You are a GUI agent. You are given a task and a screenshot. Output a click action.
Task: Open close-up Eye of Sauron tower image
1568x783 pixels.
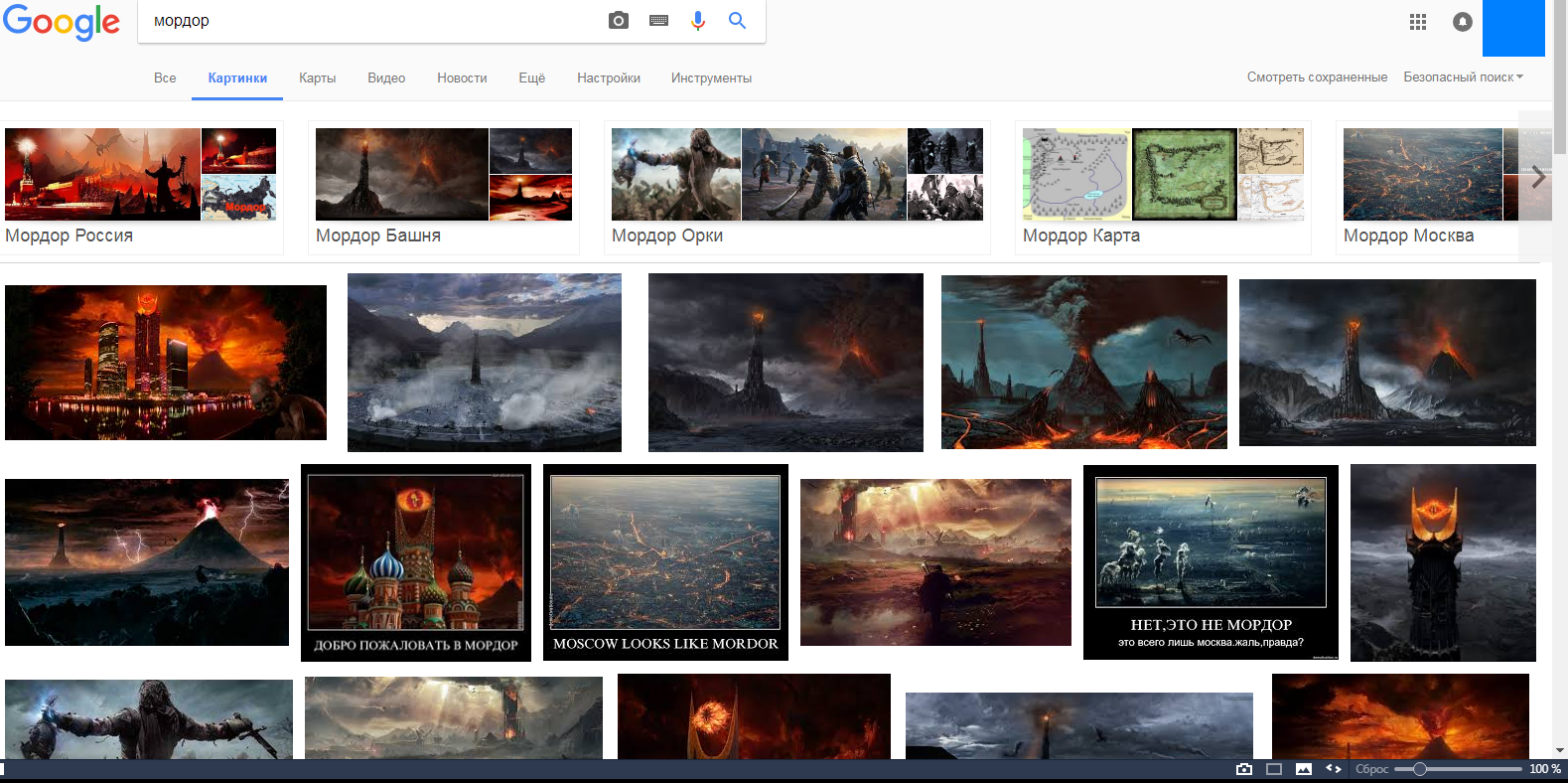1443,562
